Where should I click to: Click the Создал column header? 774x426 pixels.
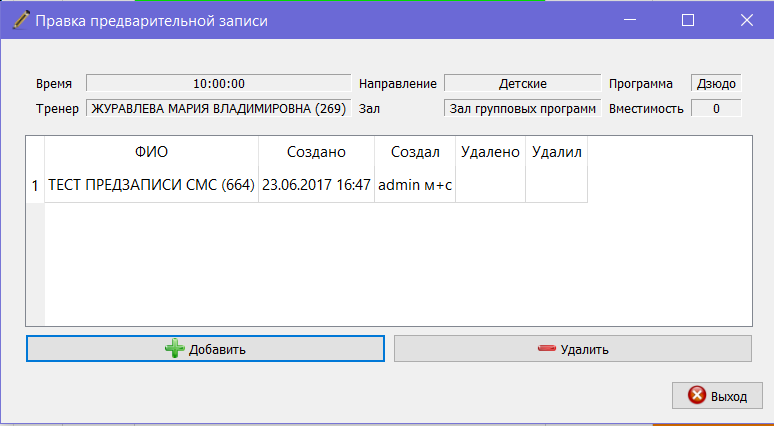click(x=415, y=152)
